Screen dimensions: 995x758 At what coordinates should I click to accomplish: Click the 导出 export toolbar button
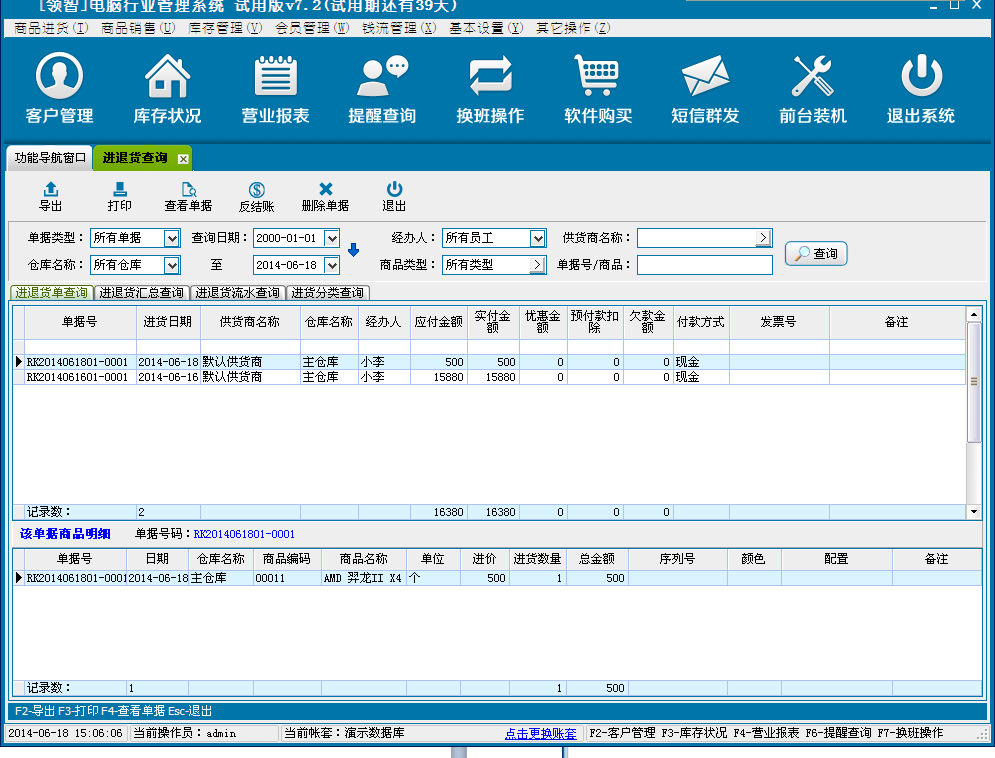(x=50, y=196)
